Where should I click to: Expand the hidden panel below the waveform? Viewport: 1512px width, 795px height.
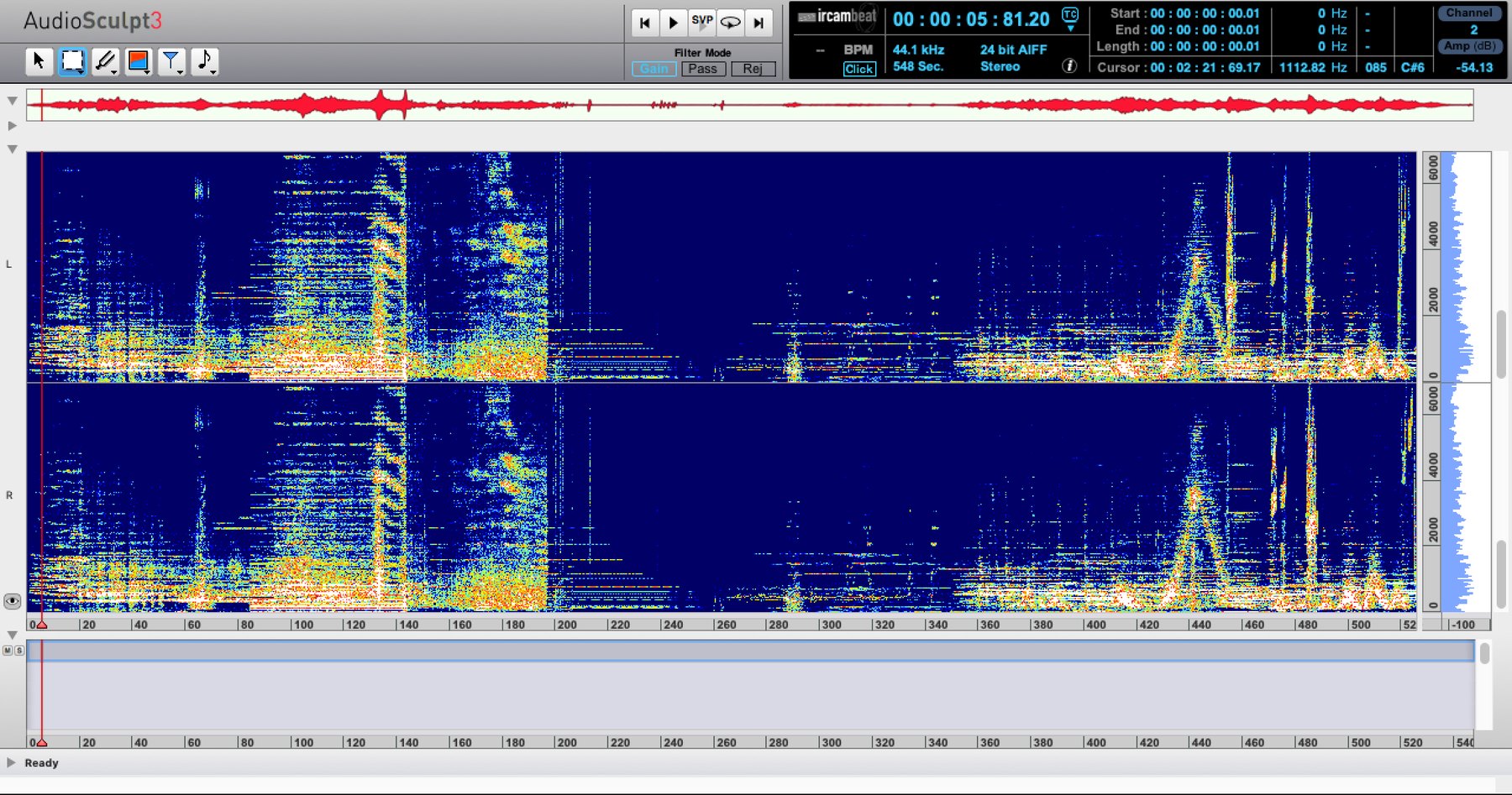[x=12, y=126]
